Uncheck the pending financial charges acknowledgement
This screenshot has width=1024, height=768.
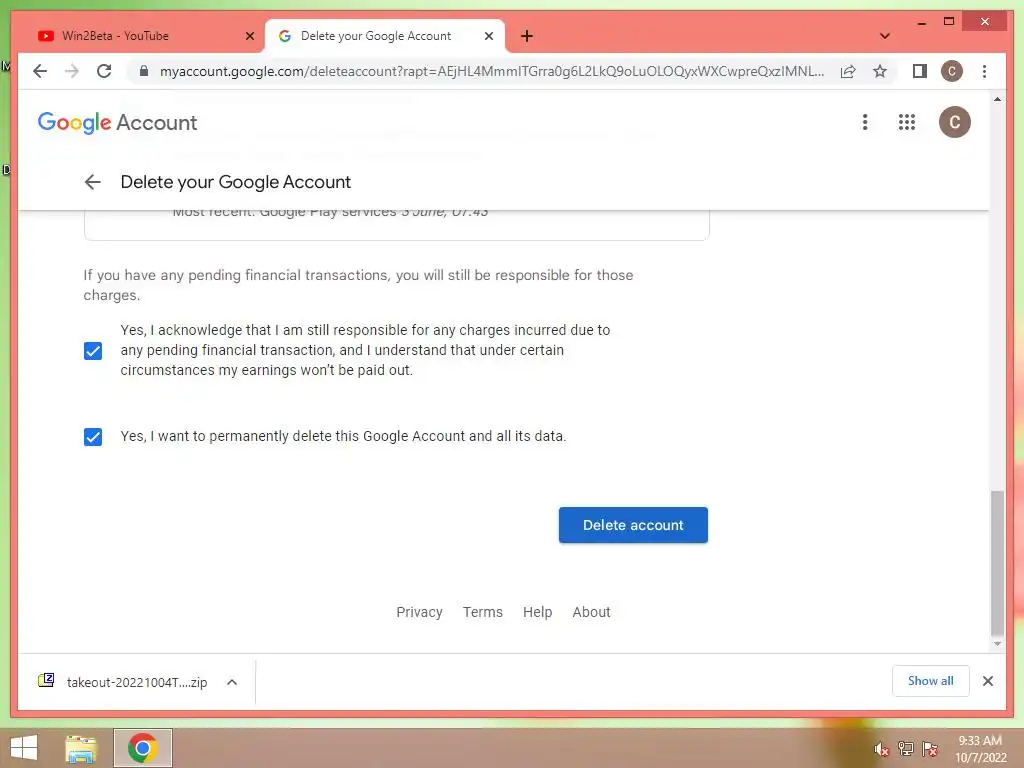point(93,351)
